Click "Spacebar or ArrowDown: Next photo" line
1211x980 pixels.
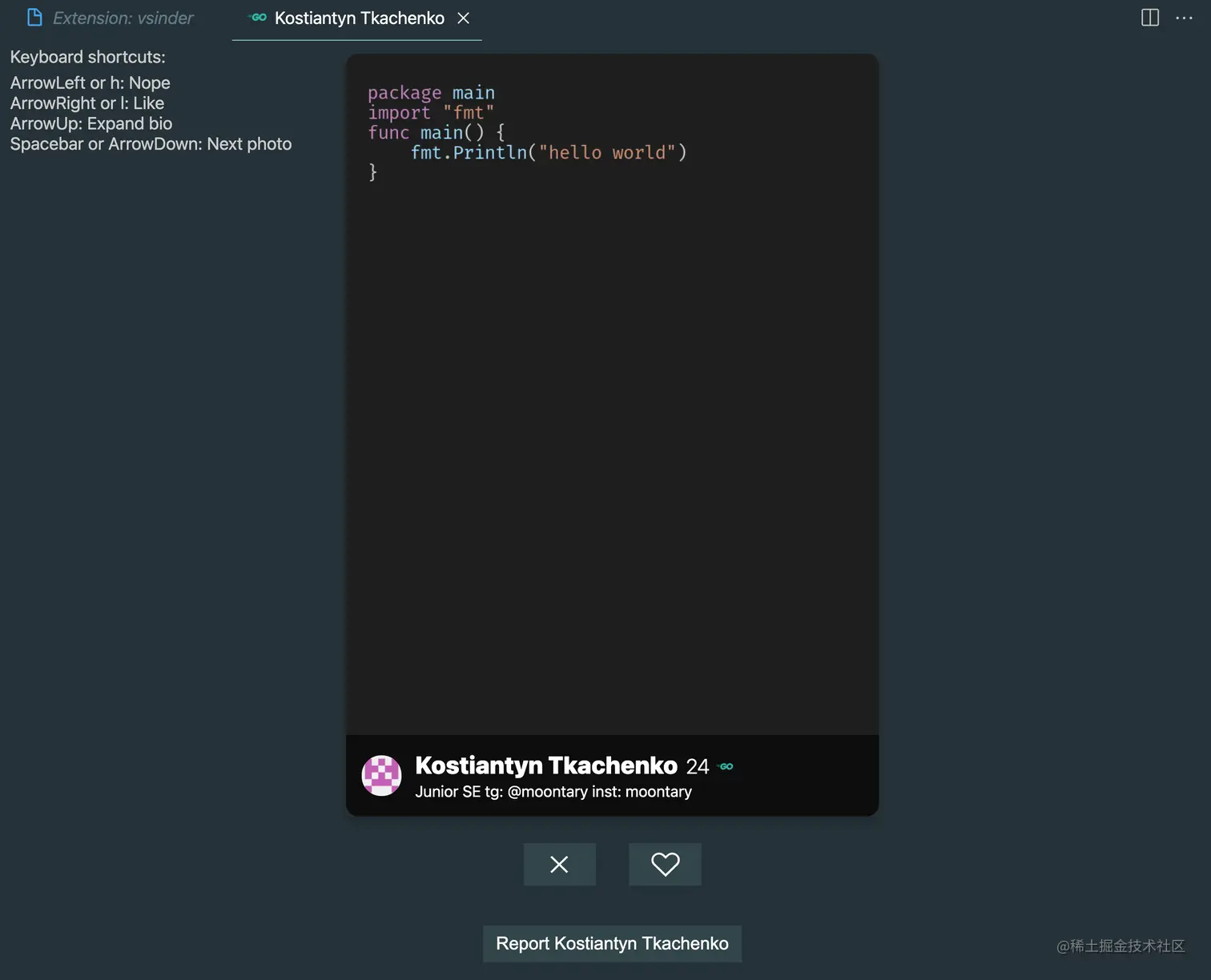pyautogui.click(x=151, y=144)
